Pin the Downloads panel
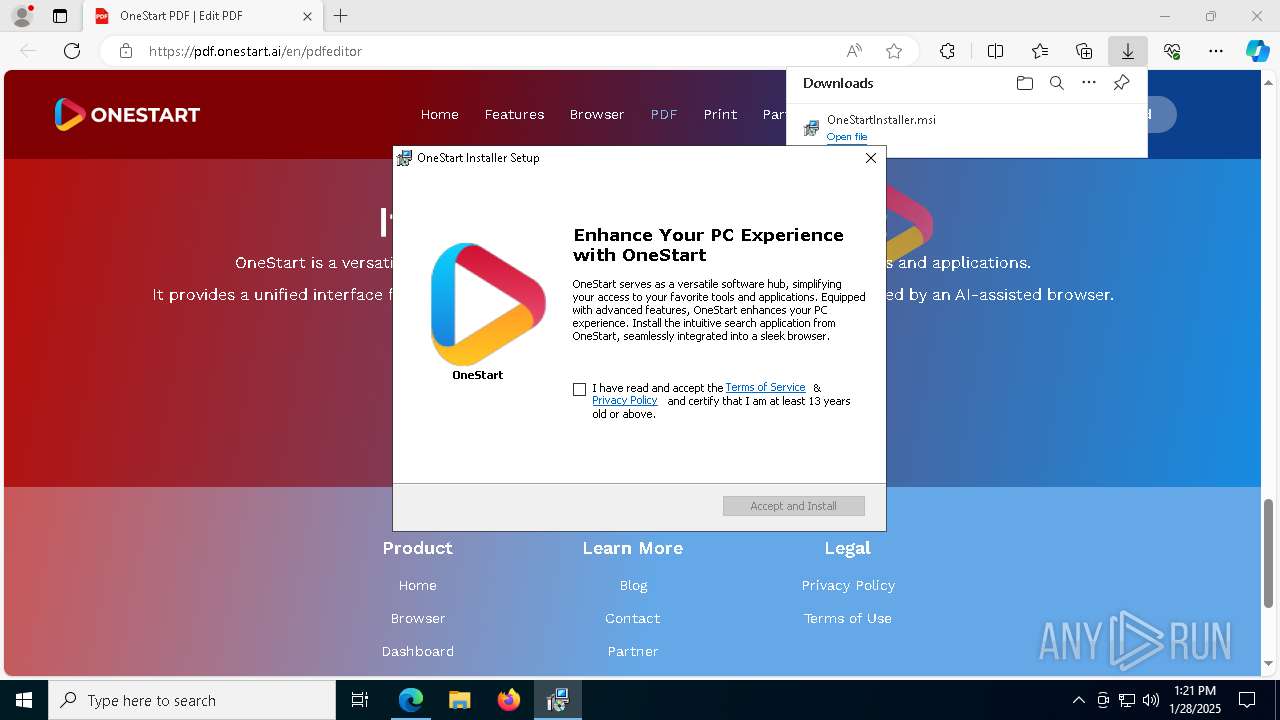1280x720 pixels. coord(1121,83)
